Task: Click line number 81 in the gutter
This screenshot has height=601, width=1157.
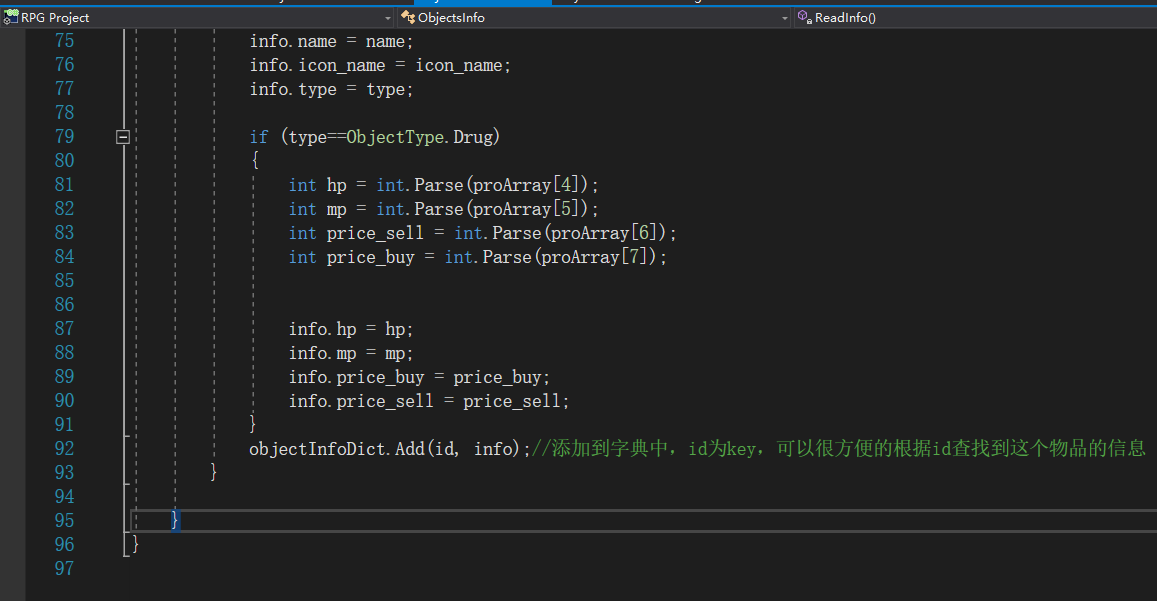Action: tap(64, 185)
